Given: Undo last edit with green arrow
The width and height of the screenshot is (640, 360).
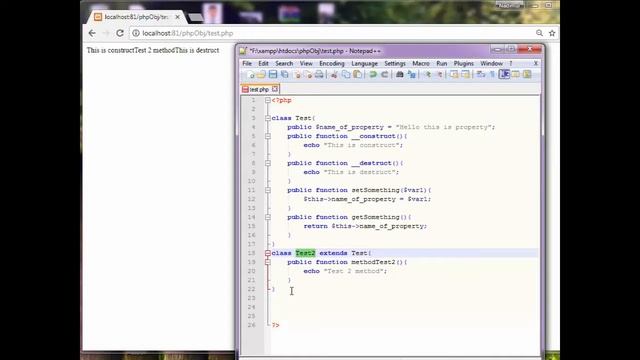Looking at the screenshot, I should coord(373,74).
